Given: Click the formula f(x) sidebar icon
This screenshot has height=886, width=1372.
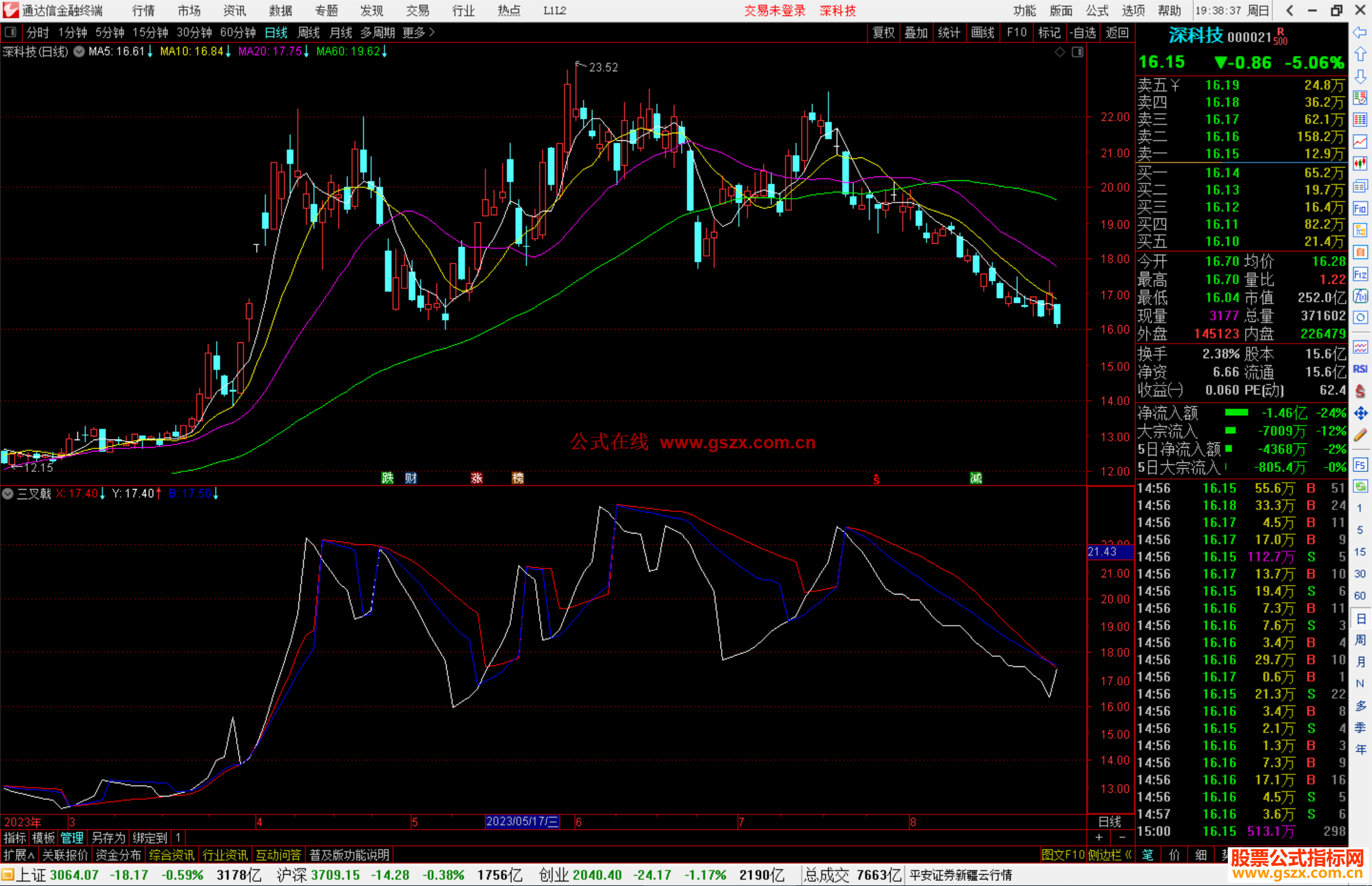Looking at the screenshot, I should 1360,296.
